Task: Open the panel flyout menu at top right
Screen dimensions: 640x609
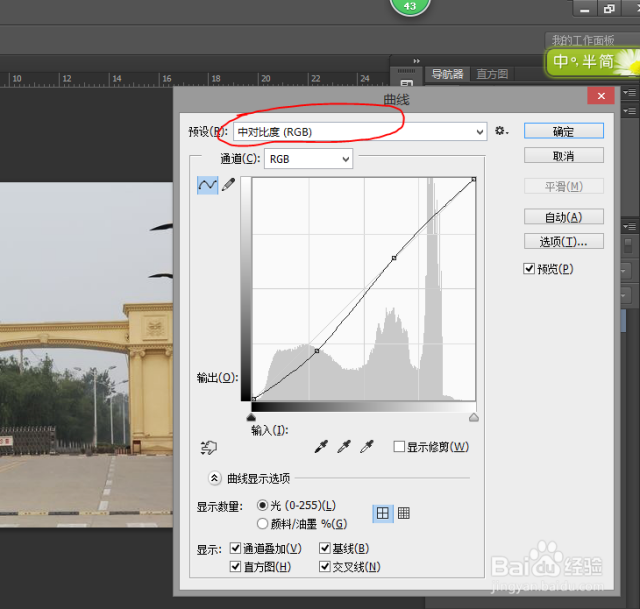Action: (629, 93)
